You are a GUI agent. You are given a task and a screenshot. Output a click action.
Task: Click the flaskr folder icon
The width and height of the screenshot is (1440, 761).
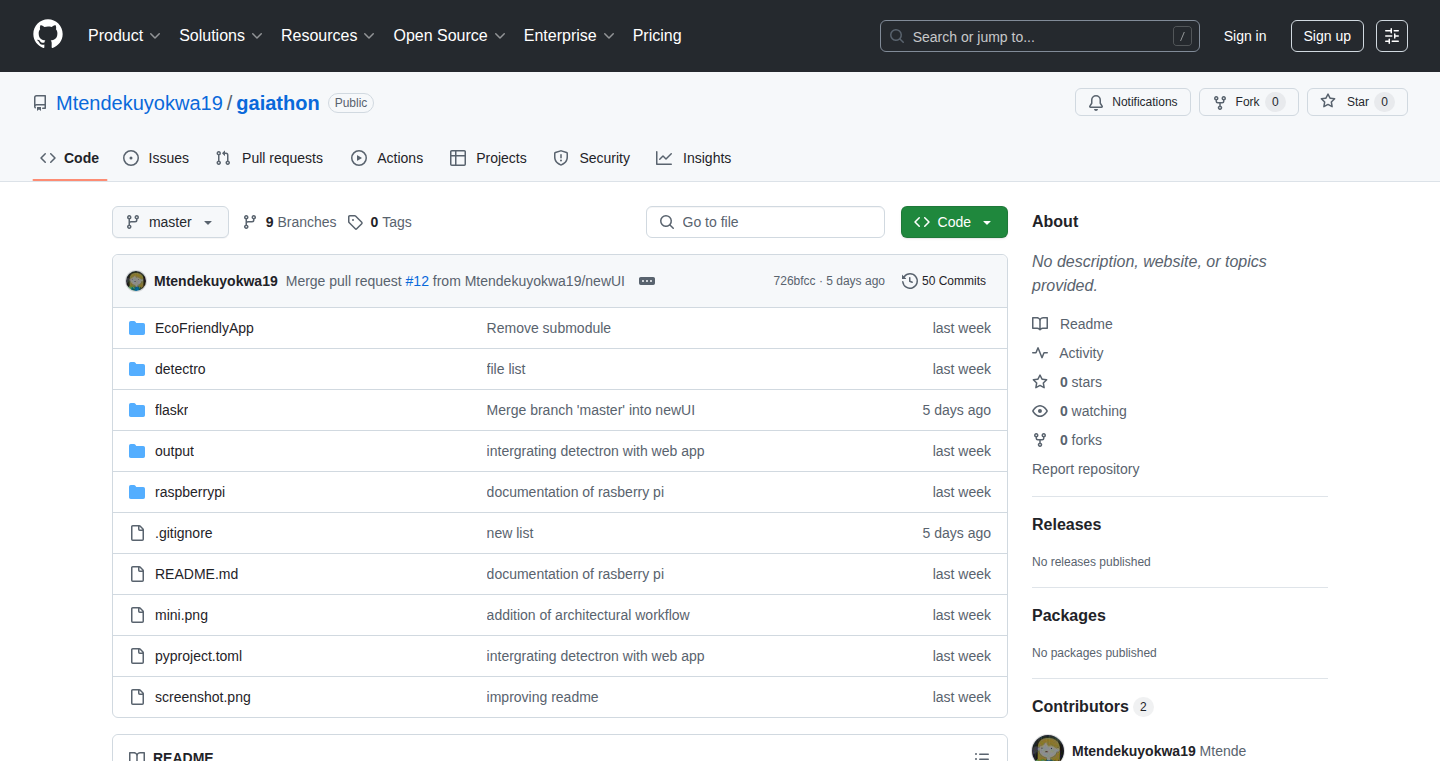[x=137, y=410]
